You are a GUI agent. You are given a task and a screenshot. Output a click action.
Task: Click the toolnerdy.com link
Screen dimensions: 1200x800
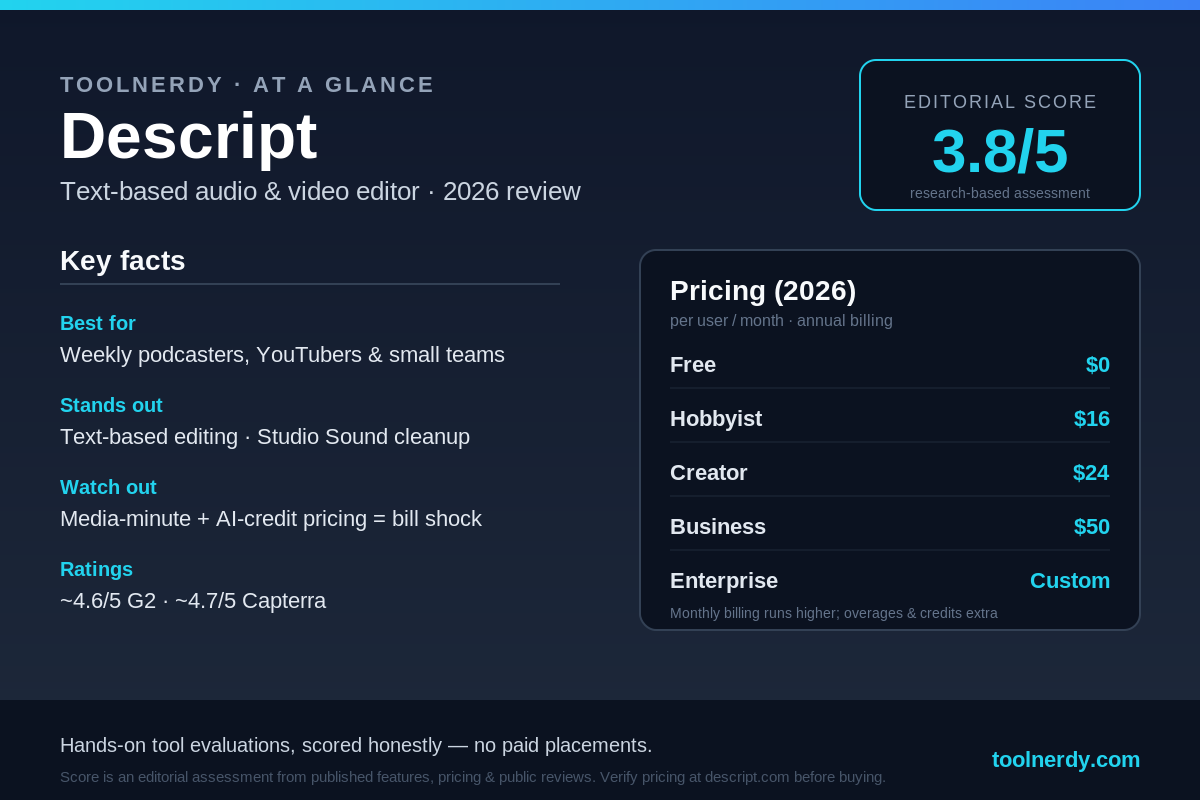coord(1065,760)
